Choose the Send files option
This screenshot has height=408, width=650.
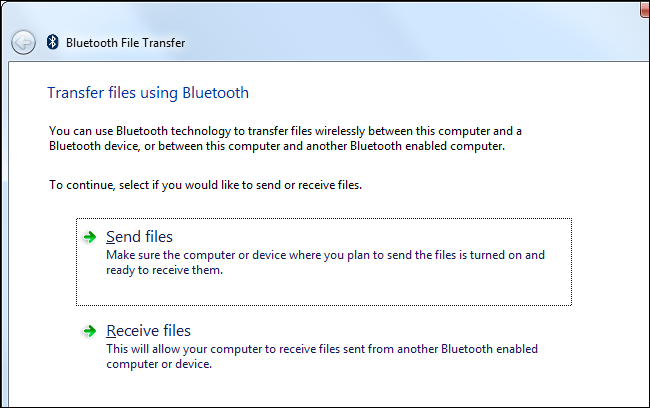139,237
